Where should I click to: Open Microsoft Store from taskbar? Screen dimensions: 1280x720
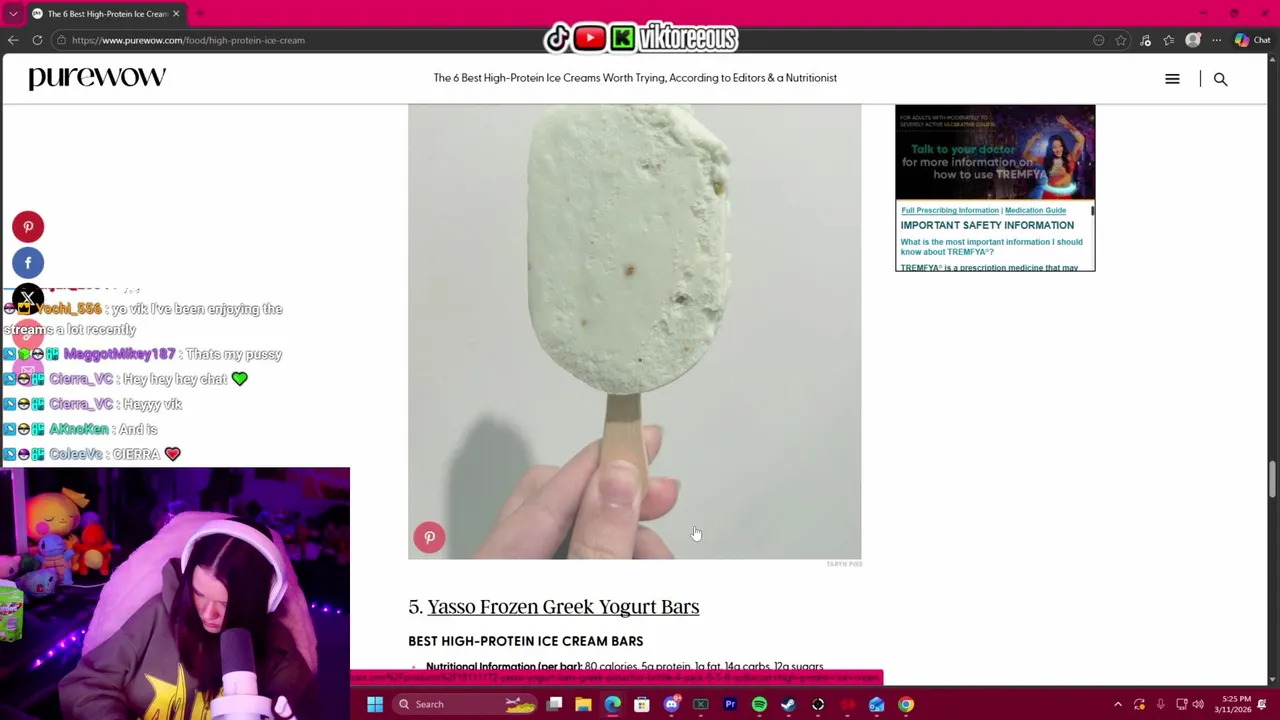click(x=642, y=705)
